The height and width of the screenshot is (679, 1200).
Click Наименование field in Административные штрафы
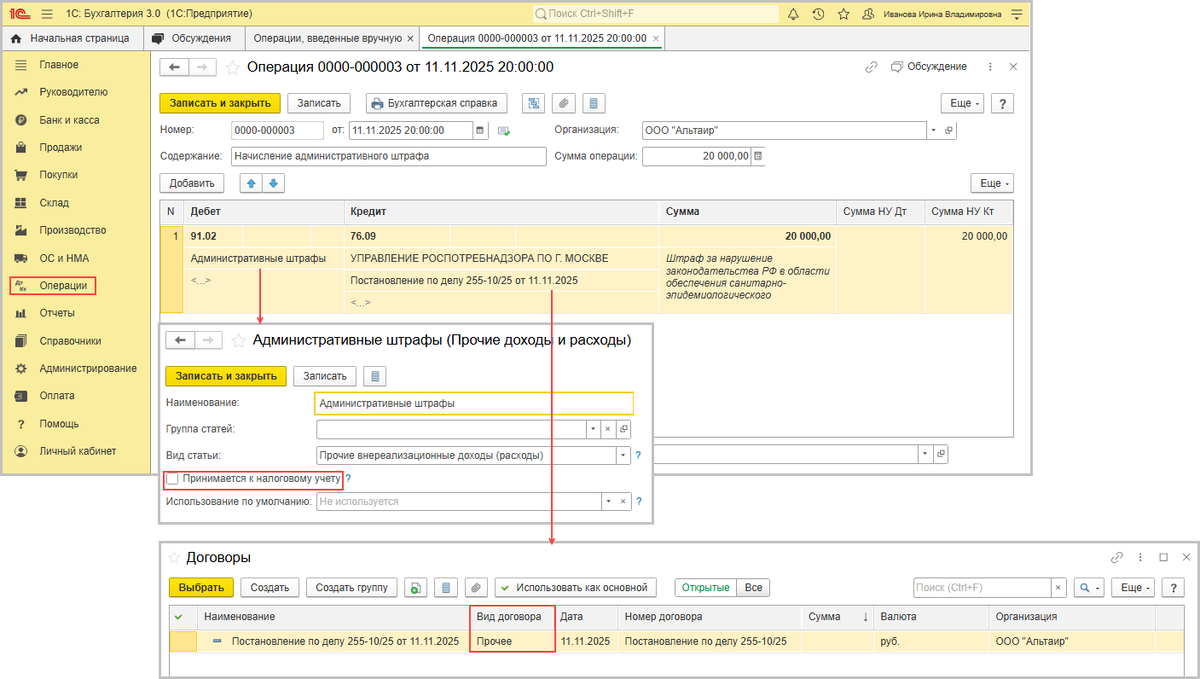(x=474, y=403)
